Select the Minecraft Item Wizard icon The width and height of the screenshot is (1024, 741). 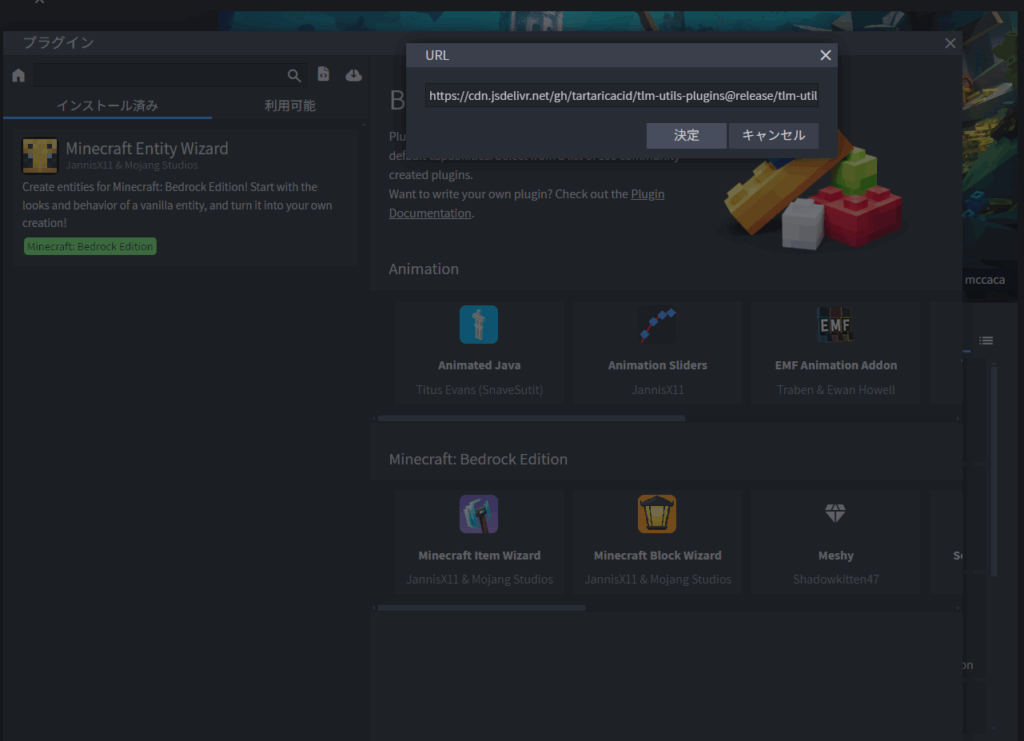(x=479, y=514)
